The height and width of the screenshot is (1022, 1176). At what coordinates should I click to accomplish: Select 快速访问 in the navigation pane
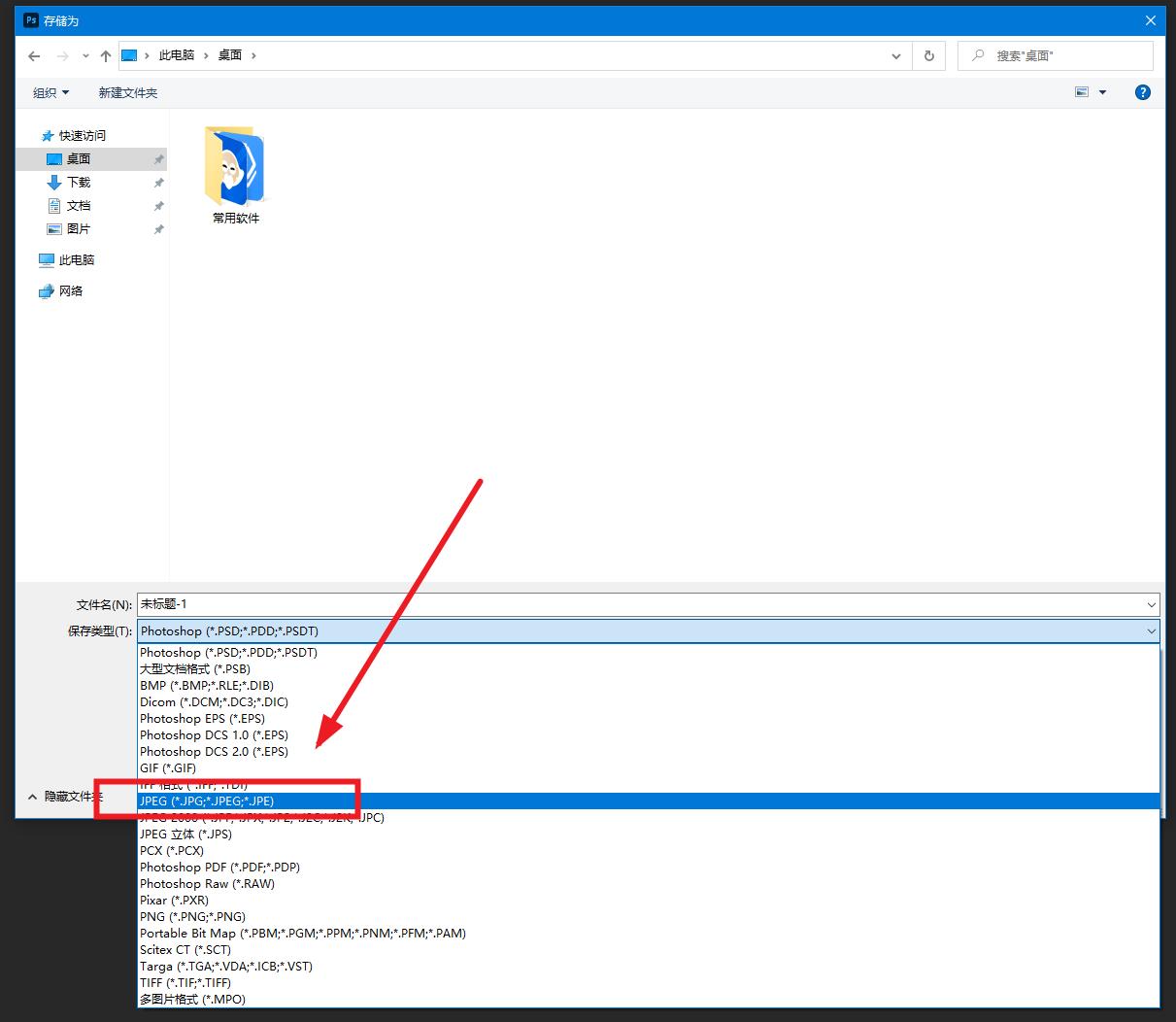click(83, 136)
